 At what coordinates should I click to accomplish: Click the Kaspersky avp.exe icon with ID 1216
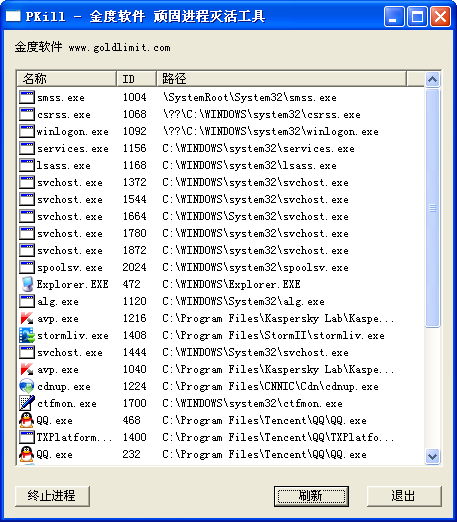[27, 318]
